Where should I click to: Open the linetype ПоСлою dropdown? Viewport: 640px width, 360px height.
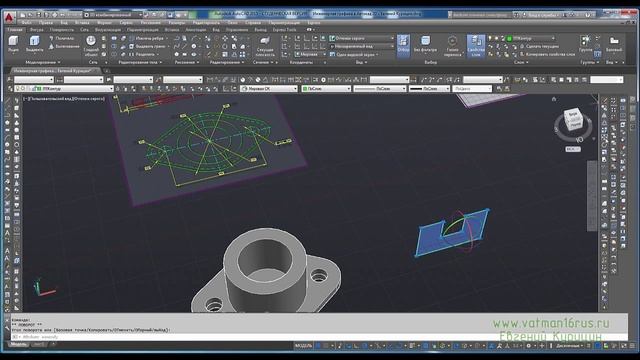pos(380,89)
